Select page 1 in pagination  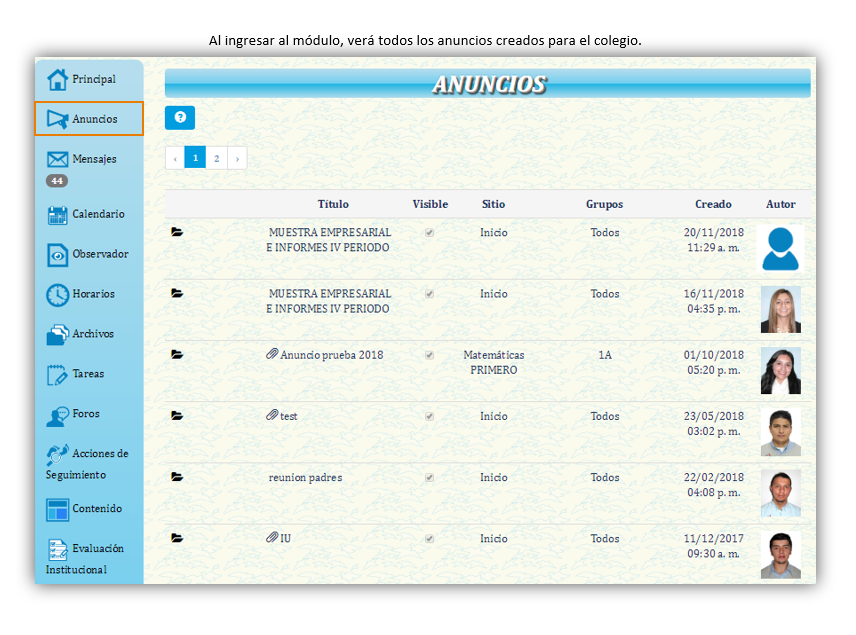pyautogui.click(x=195, y=158)
